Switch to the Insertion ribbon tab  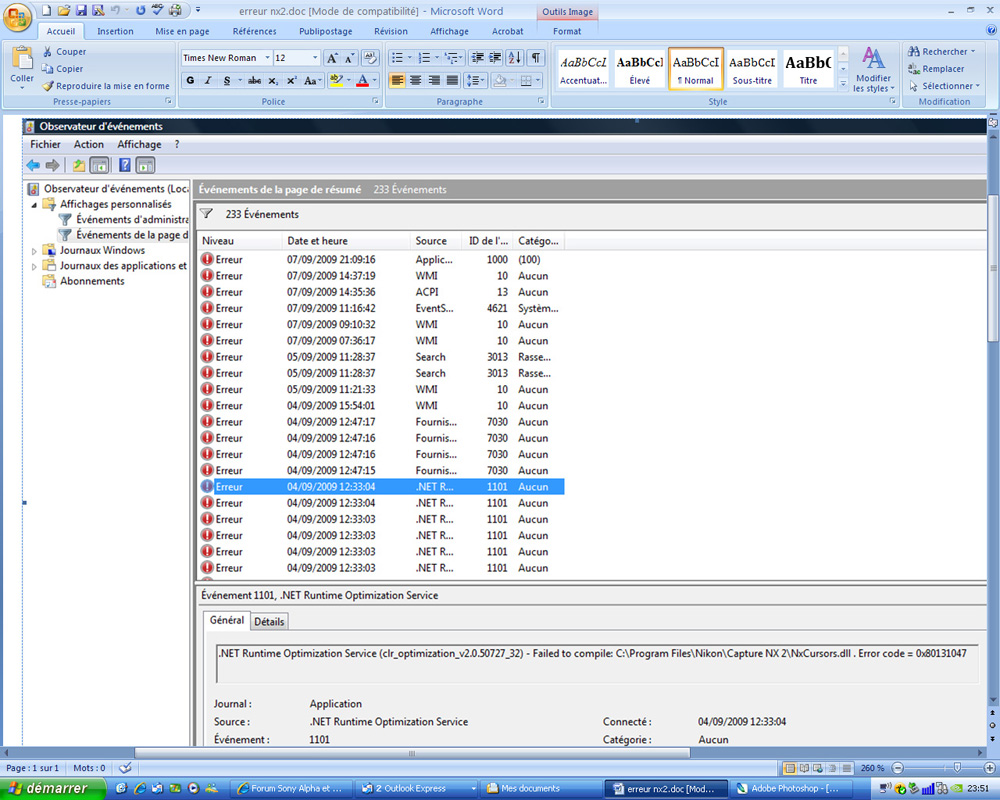(115, 31)
